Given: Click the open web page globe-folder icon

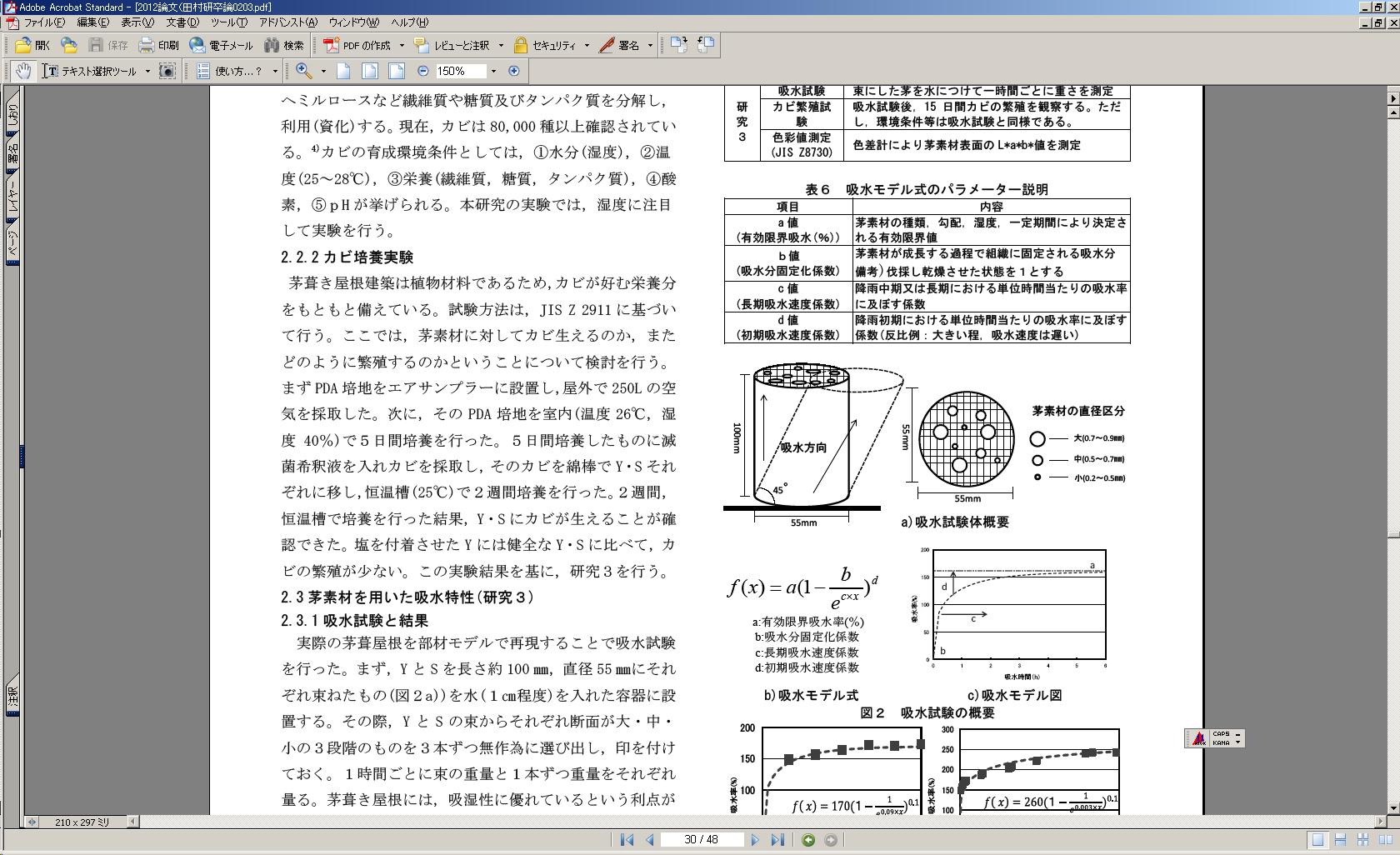Looking at the screenshot, I should (69, 45).
